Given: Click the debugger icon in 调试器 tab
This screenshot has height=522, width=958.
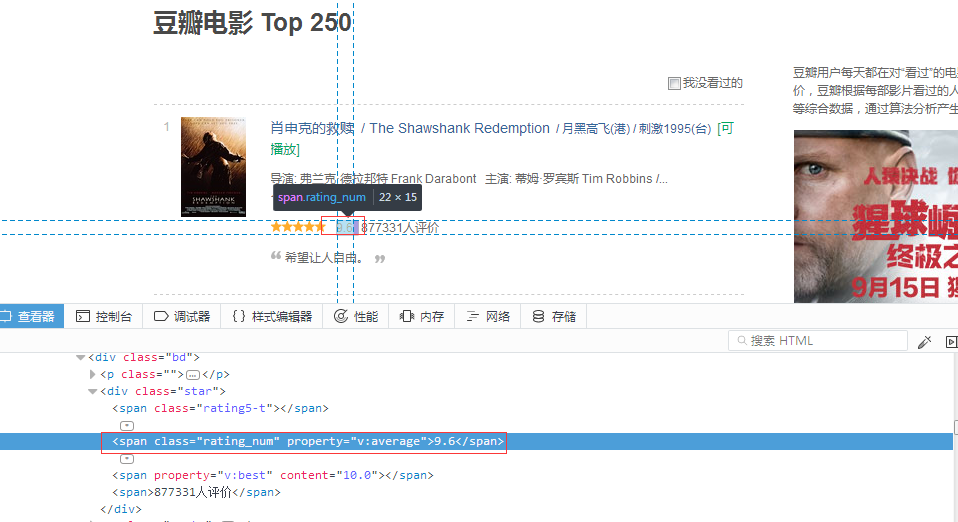Looking at the screenshot, I should click(x=161, y=316).
